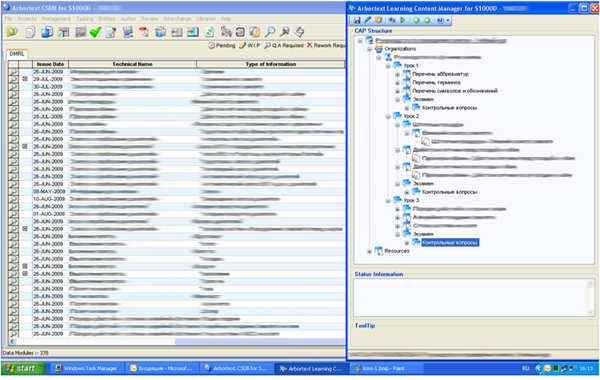Open the Interchange menu
Viewport: 600px width, 380px height.
point(178,19)
